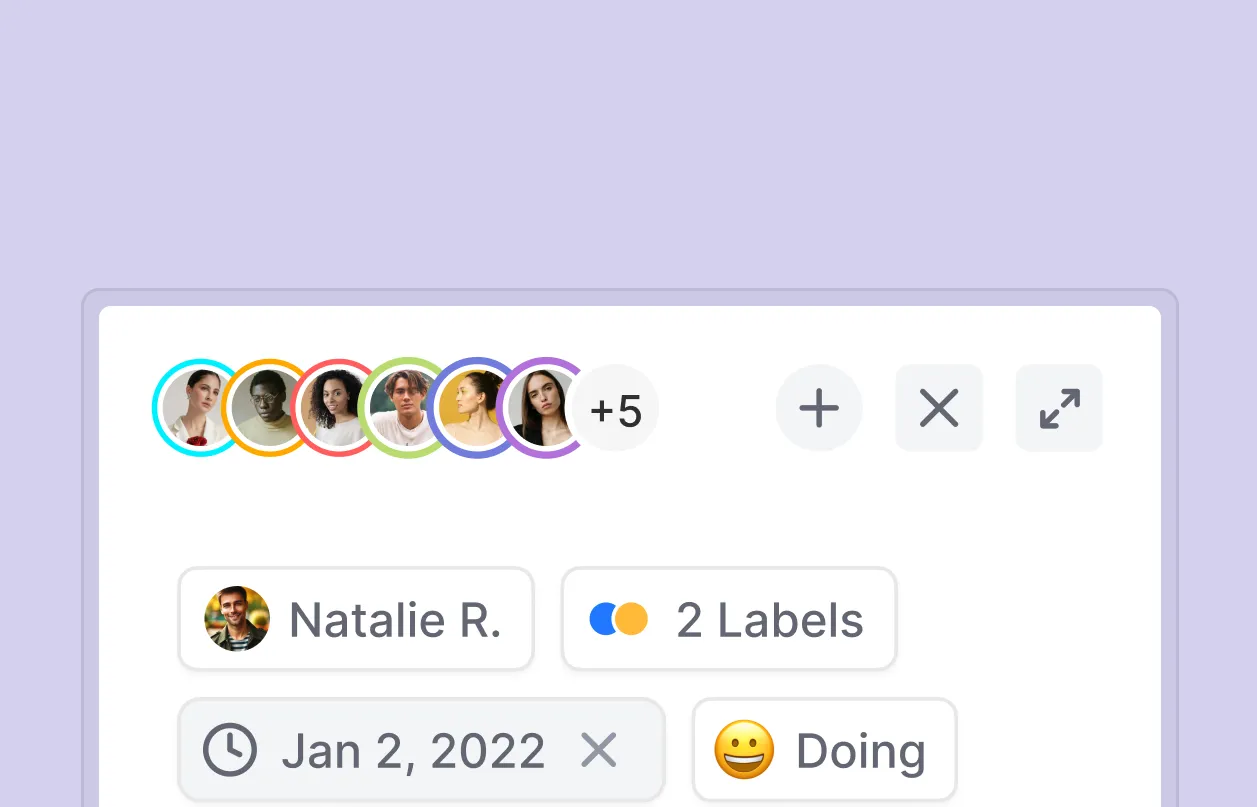The height and width of the screenshot is (807, 1257).
Task: Click the Jan 2, 2022 date text
Action: click(413, 750)
